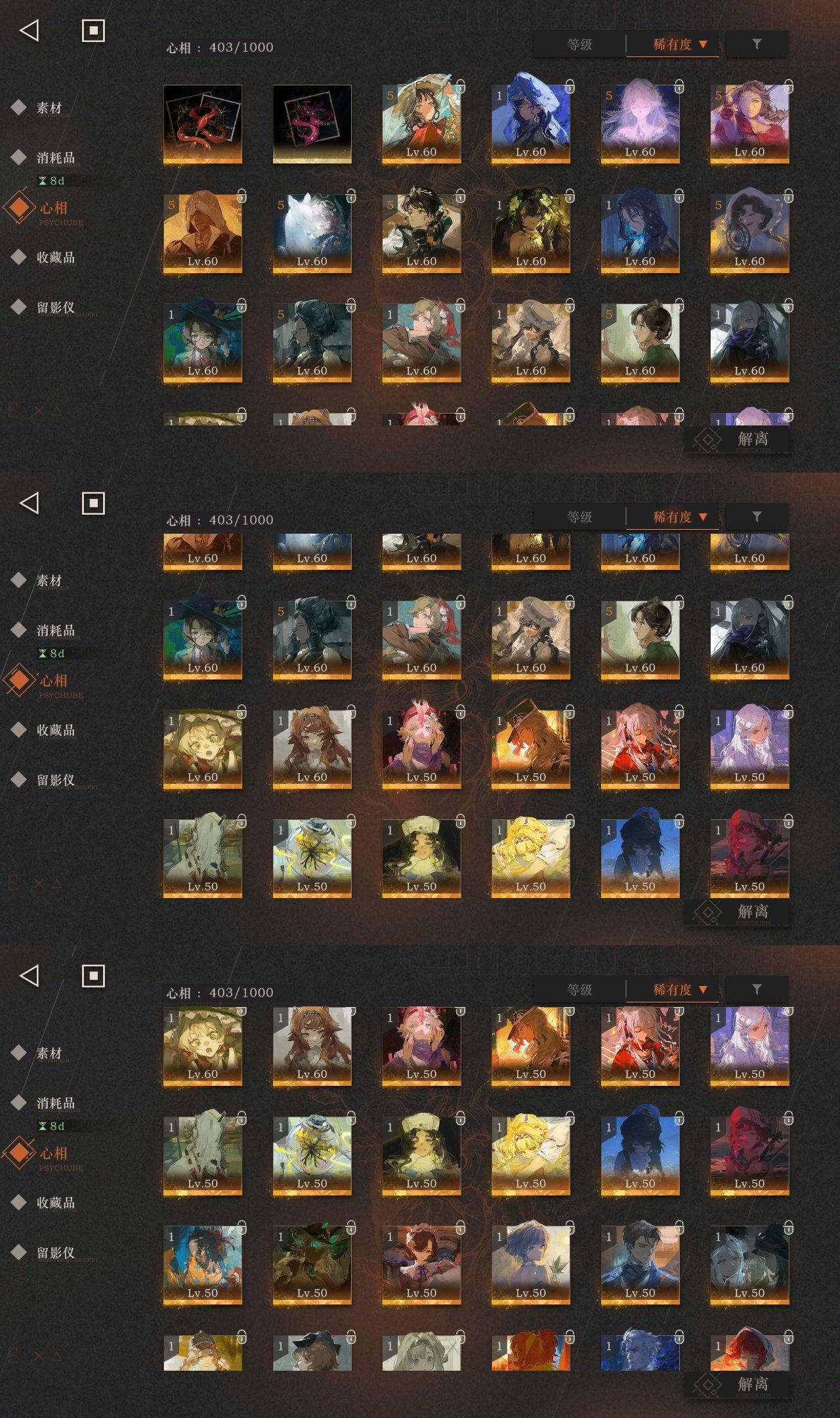The width and height of the screenshot is (840, 1418).
Task: Open the blue-hooded Lv.60 psychube card
Action: (x=530, y=119)
